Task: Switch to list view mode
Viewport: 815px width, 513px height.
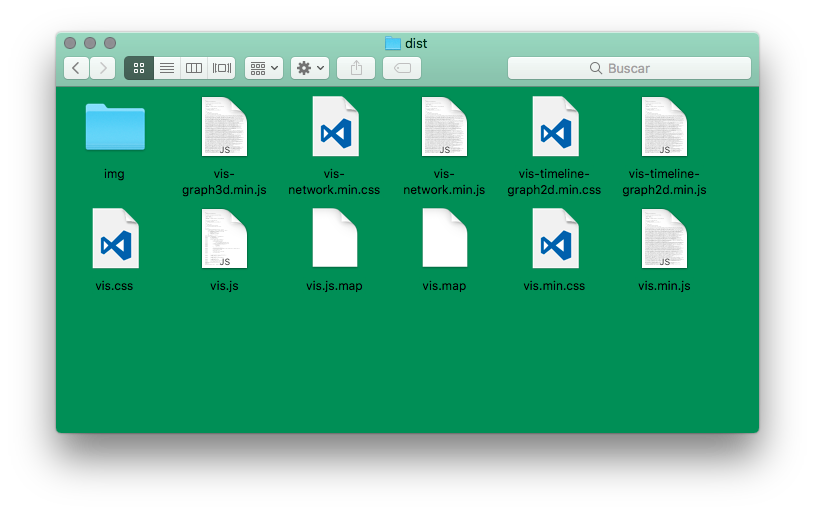Action: click(167, 68)
